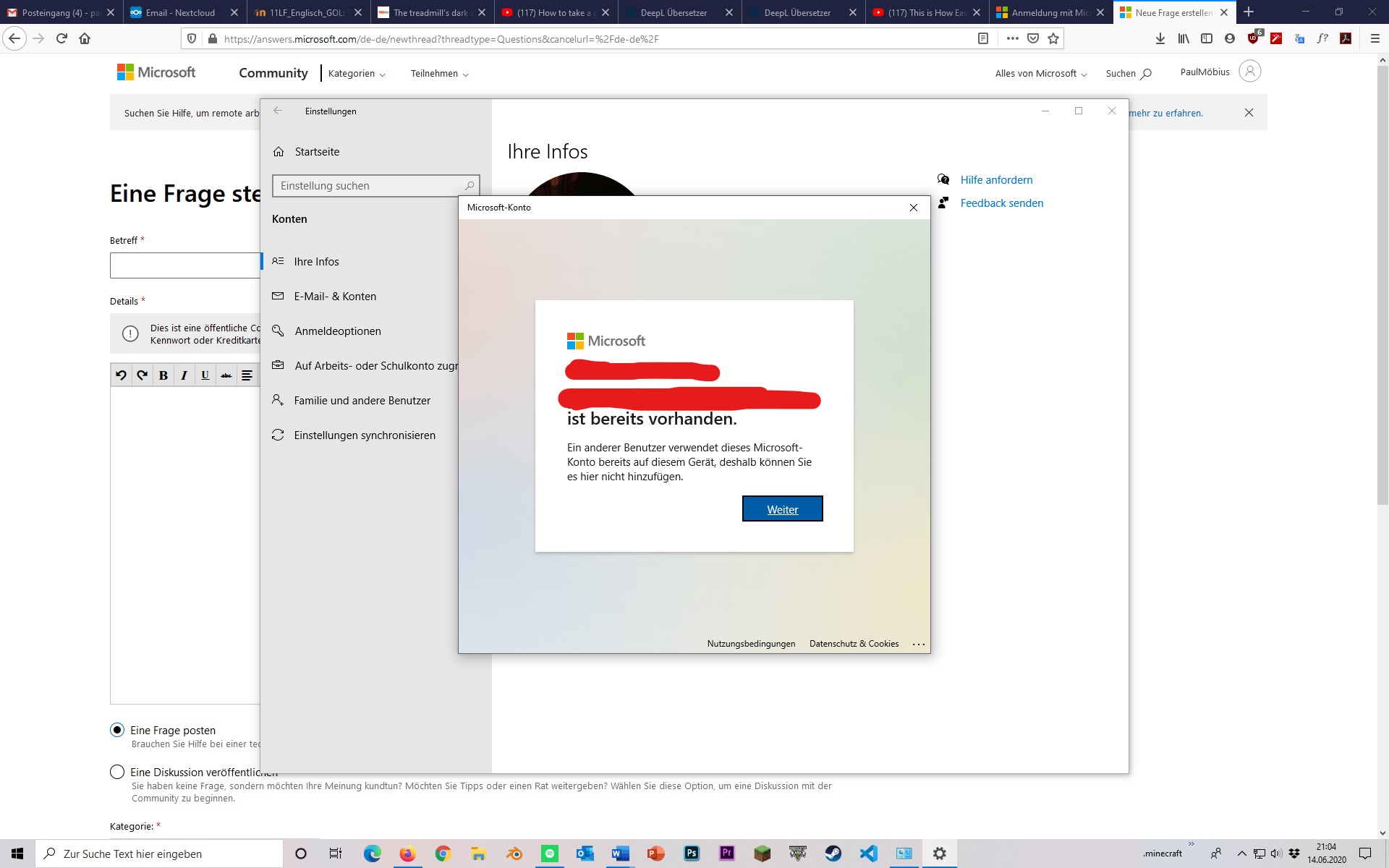
Task: Open Einstellungen synchronisieren page
Action: coord(365,435)
